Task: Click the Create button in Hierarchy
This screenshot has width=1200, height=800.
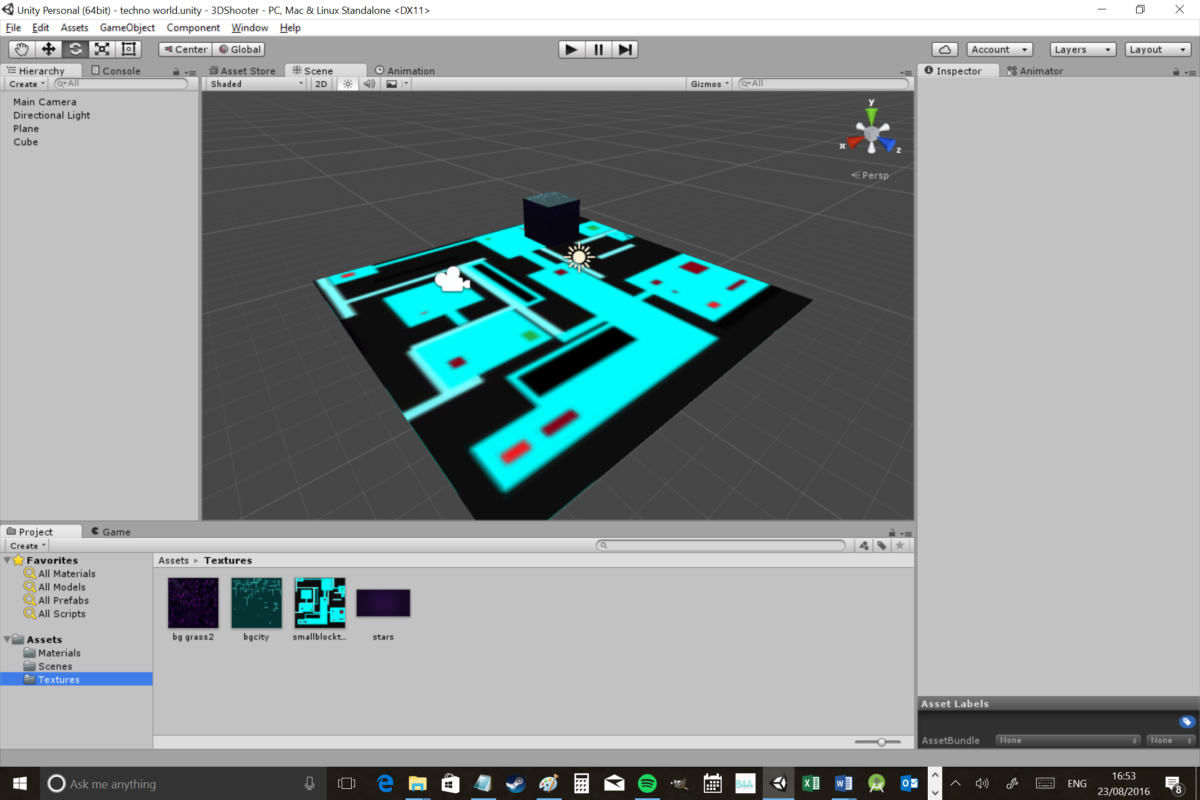Action: pos(24,83)
